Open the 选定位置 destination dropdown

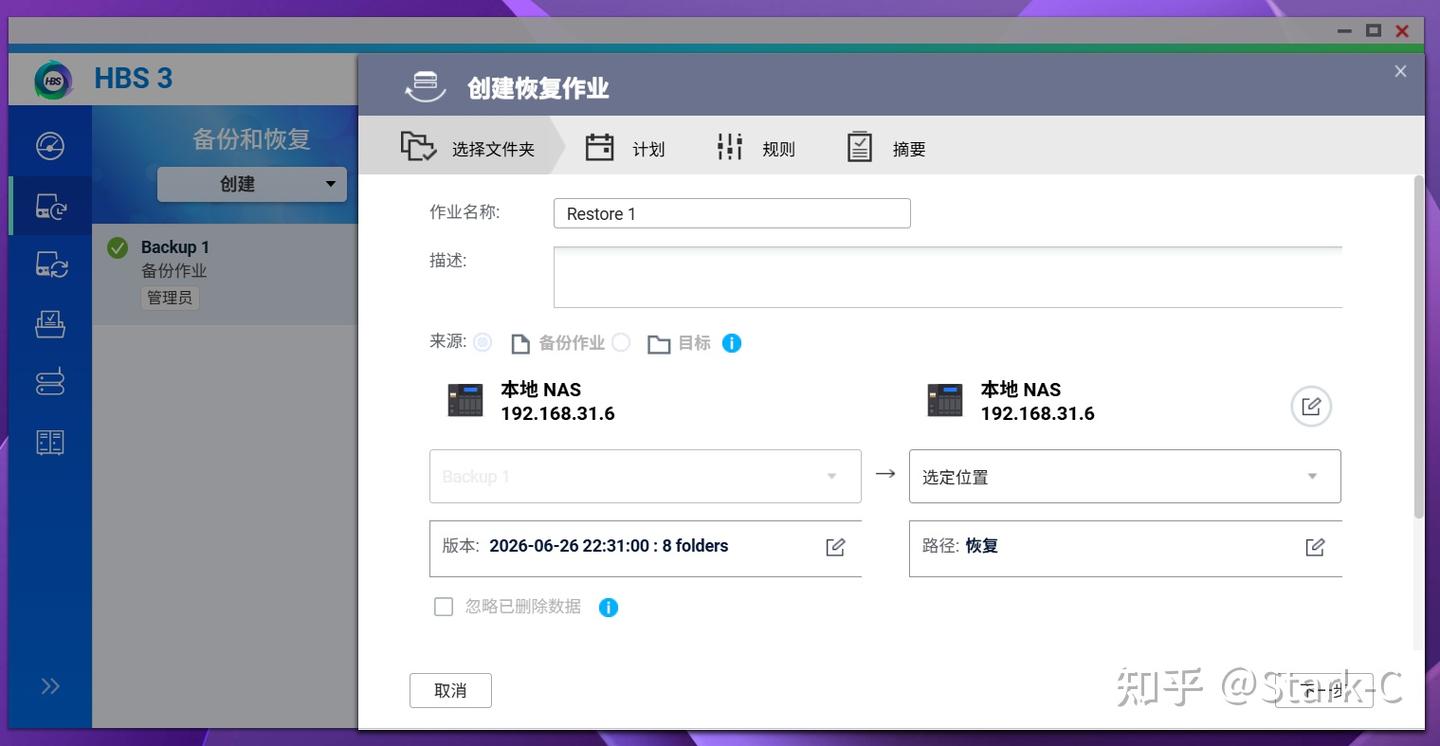pyautogui.click(x=1125, y=476)
